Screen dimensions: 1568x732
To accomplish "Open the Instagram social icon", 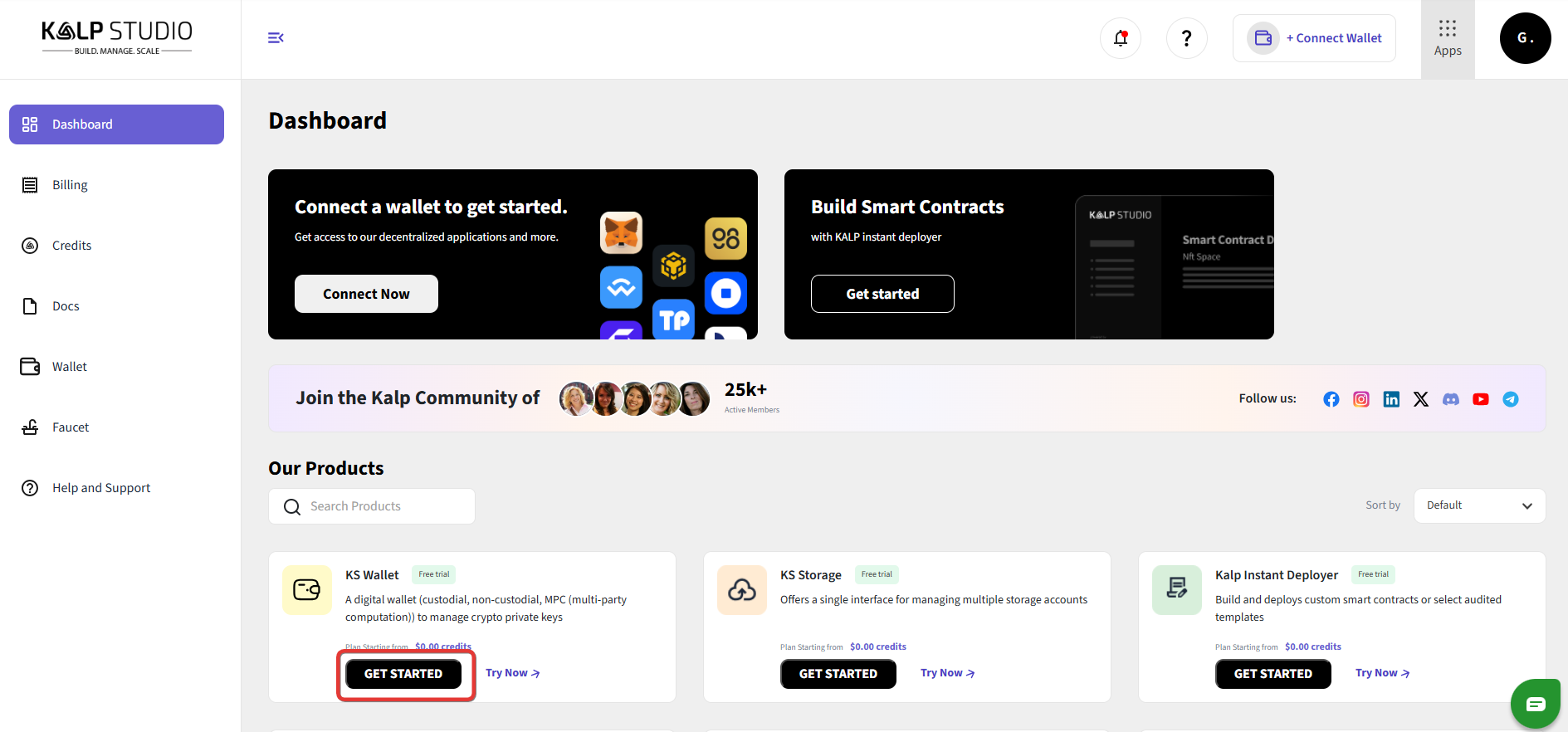I will [1360, 399].
